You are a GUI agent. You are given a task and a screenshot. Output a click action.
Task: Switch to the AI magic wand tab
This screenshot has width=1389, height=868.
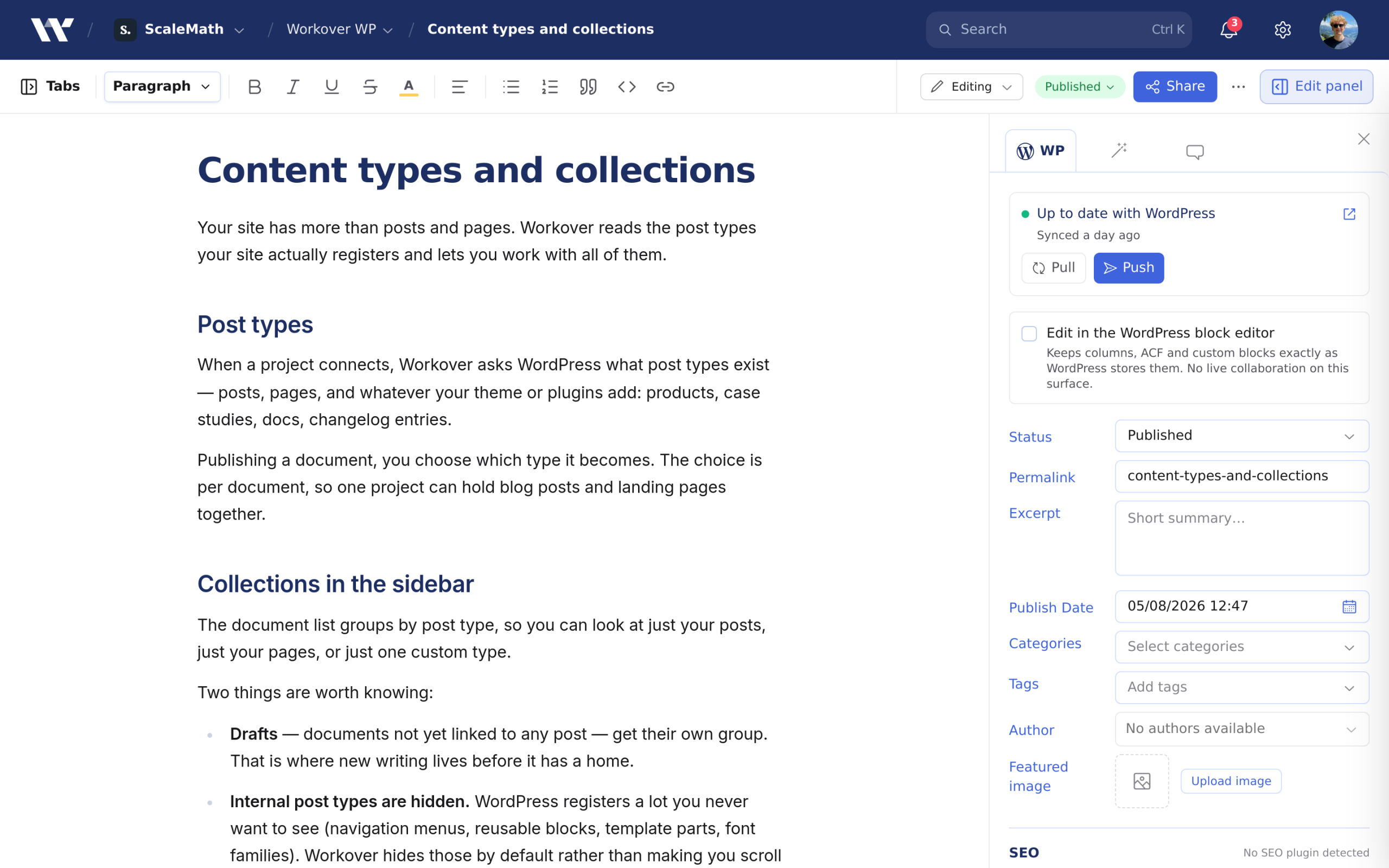tap(1119, 151)
